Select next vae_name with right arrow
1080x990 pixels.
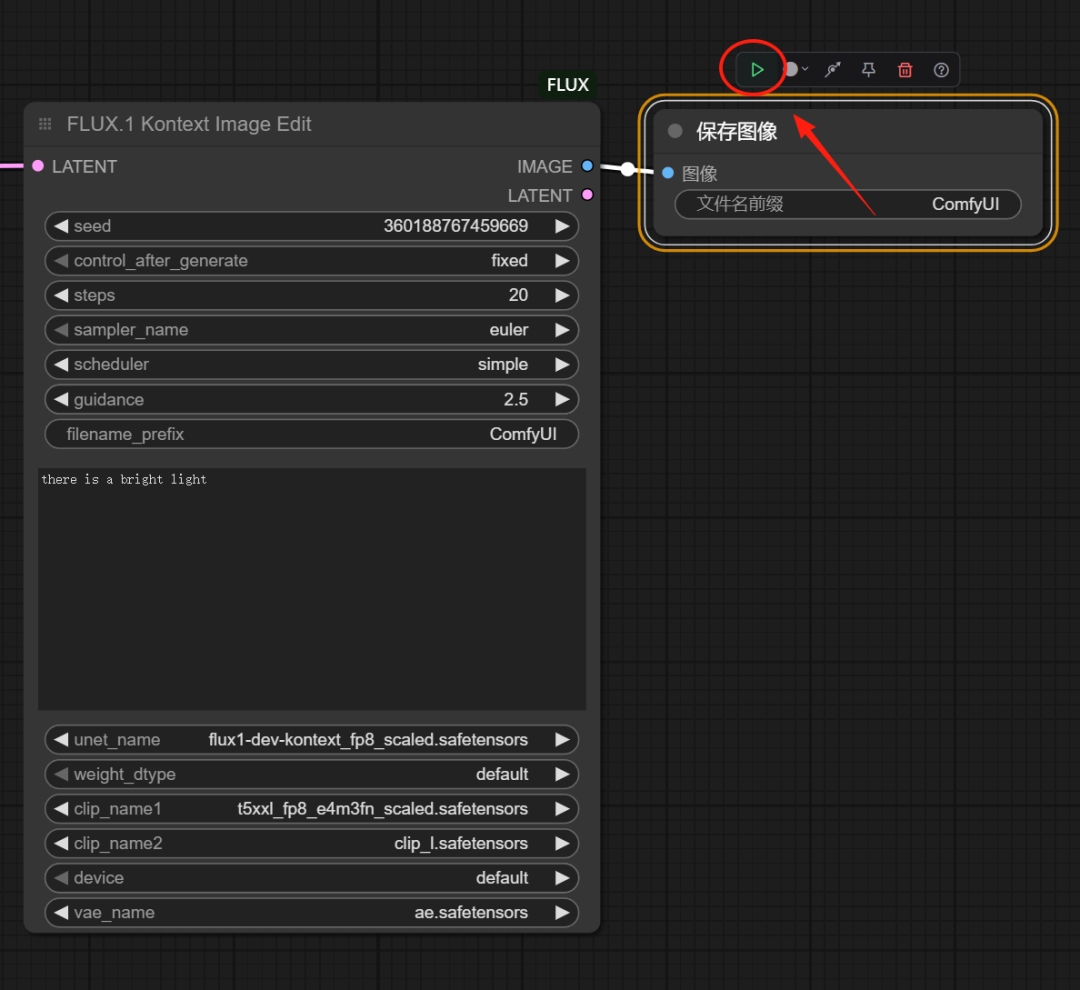(562, 912)
